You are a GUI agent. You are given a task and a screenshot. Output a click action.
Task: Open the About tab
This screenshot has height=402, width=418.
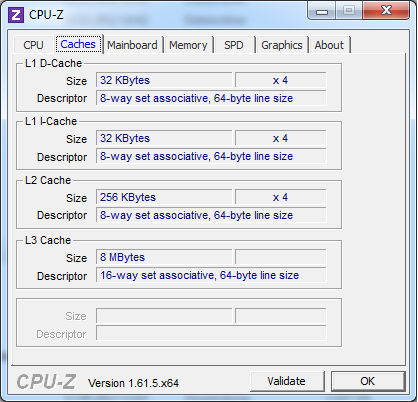pos(329,45)
